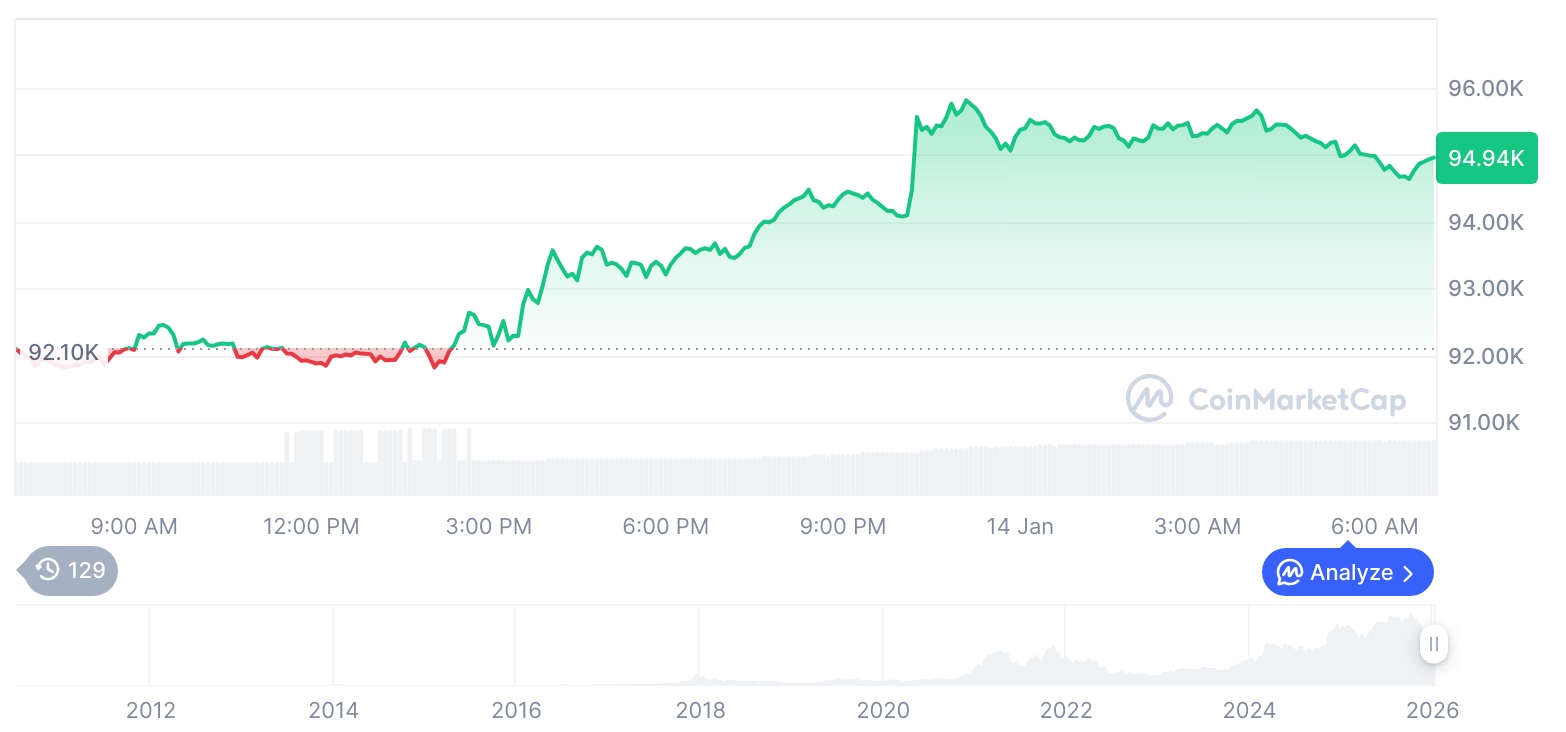Select the green 94.94K current price tag

[1485, 158]
